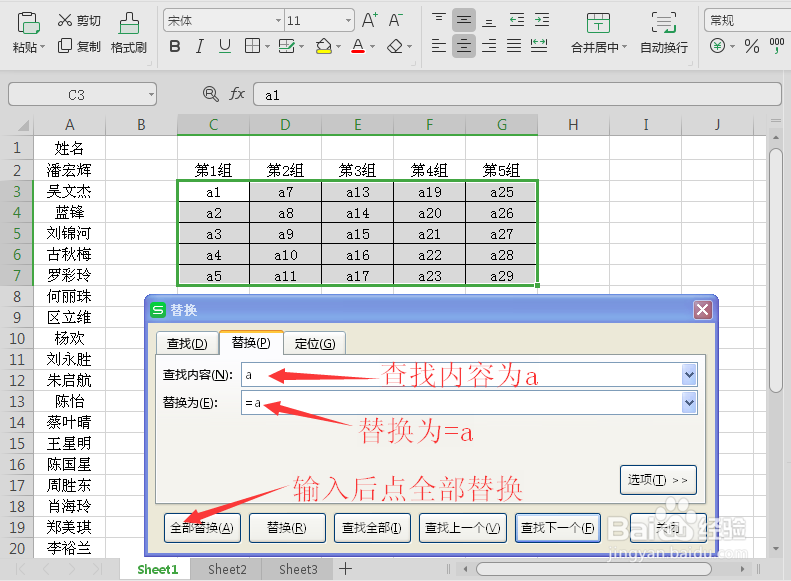Click the 查找上一个(V) Find Previous button

463,528
